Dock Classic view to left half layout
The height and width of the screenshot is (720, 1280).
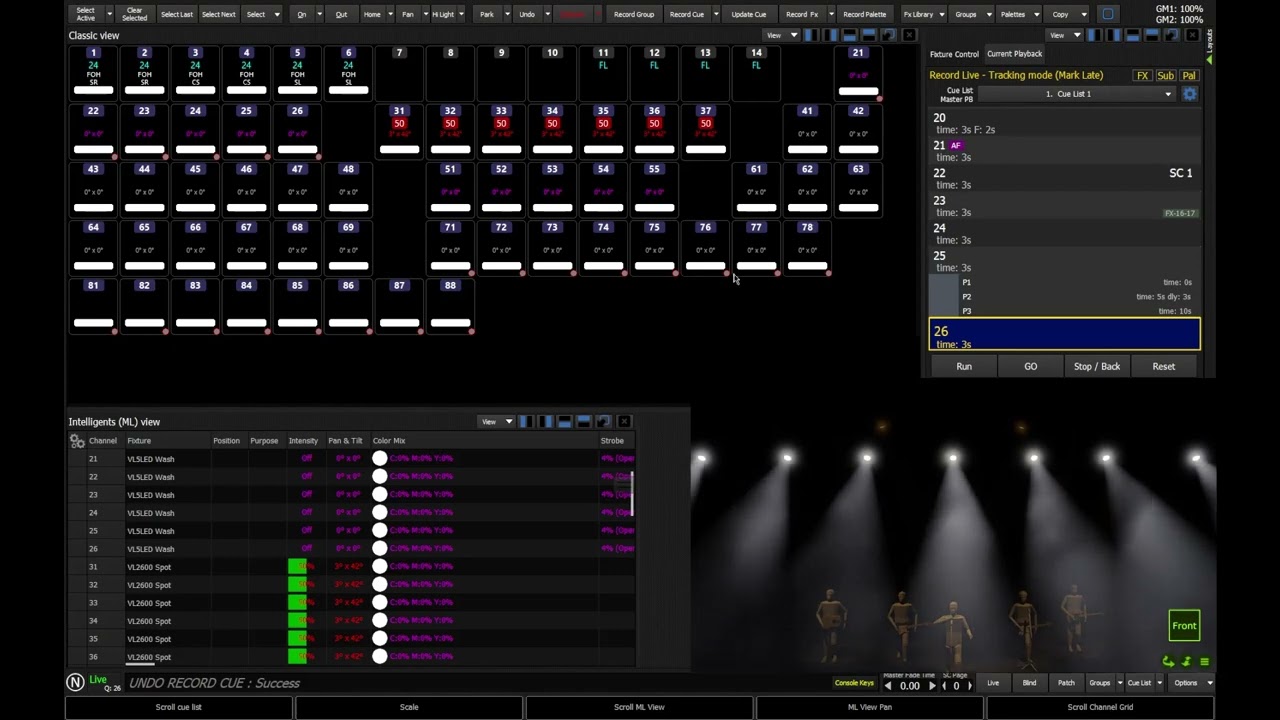(810, 35)
